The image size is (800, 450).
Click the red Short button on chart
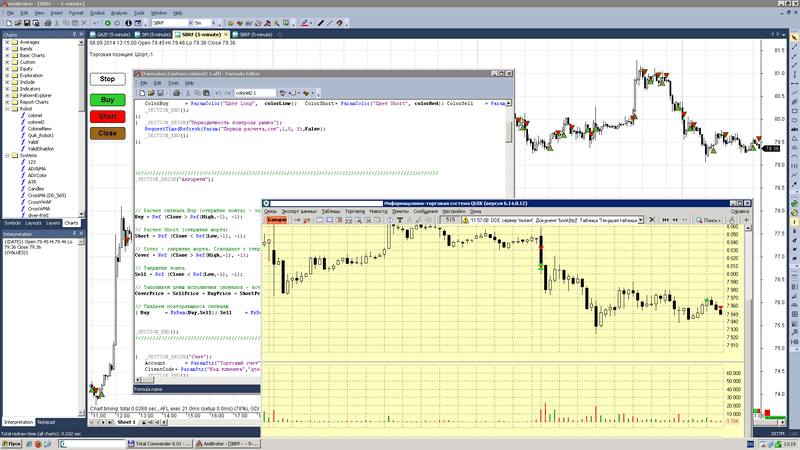(x=108, y=116)
